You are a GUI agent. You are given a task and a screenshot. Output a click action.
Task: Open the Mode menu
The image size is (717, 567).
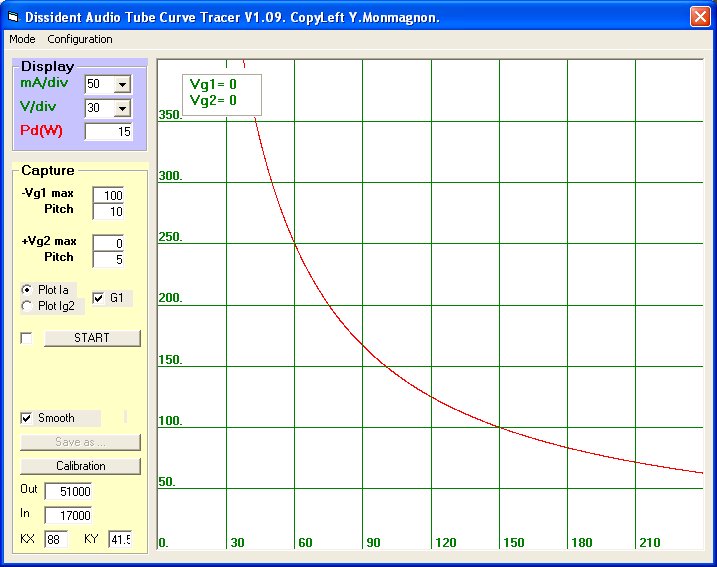[x=22, y=39]
